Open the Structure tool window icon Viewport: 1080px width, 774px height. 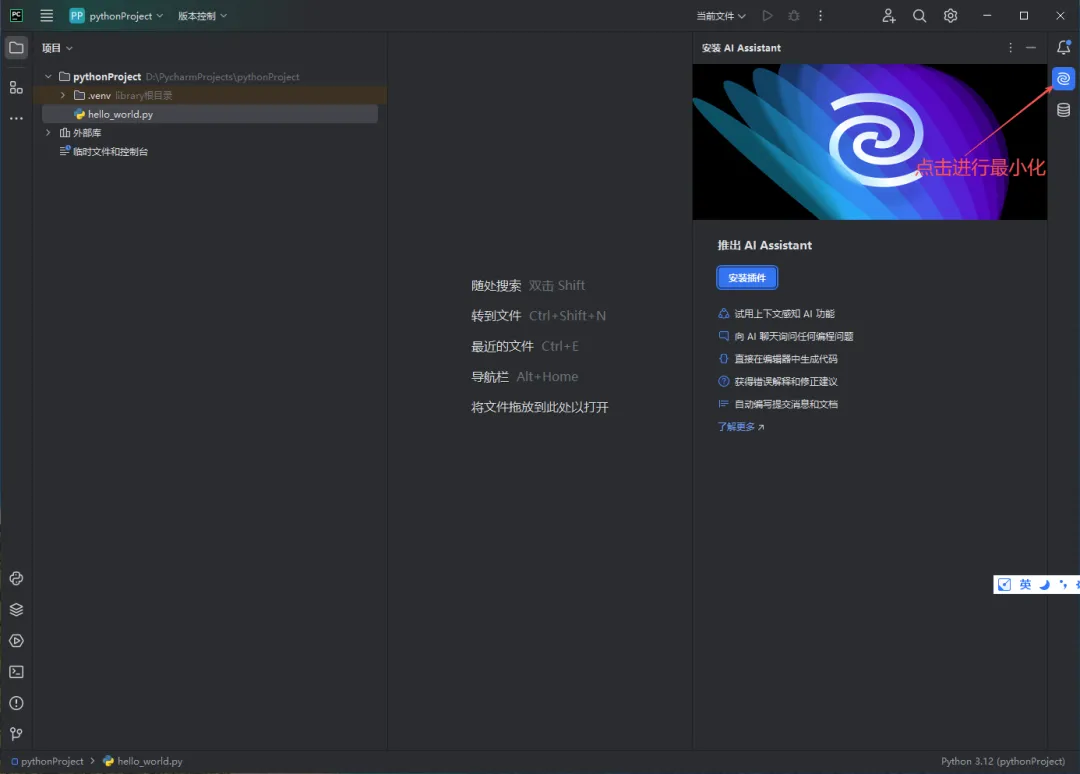click(x=17, y=87)
